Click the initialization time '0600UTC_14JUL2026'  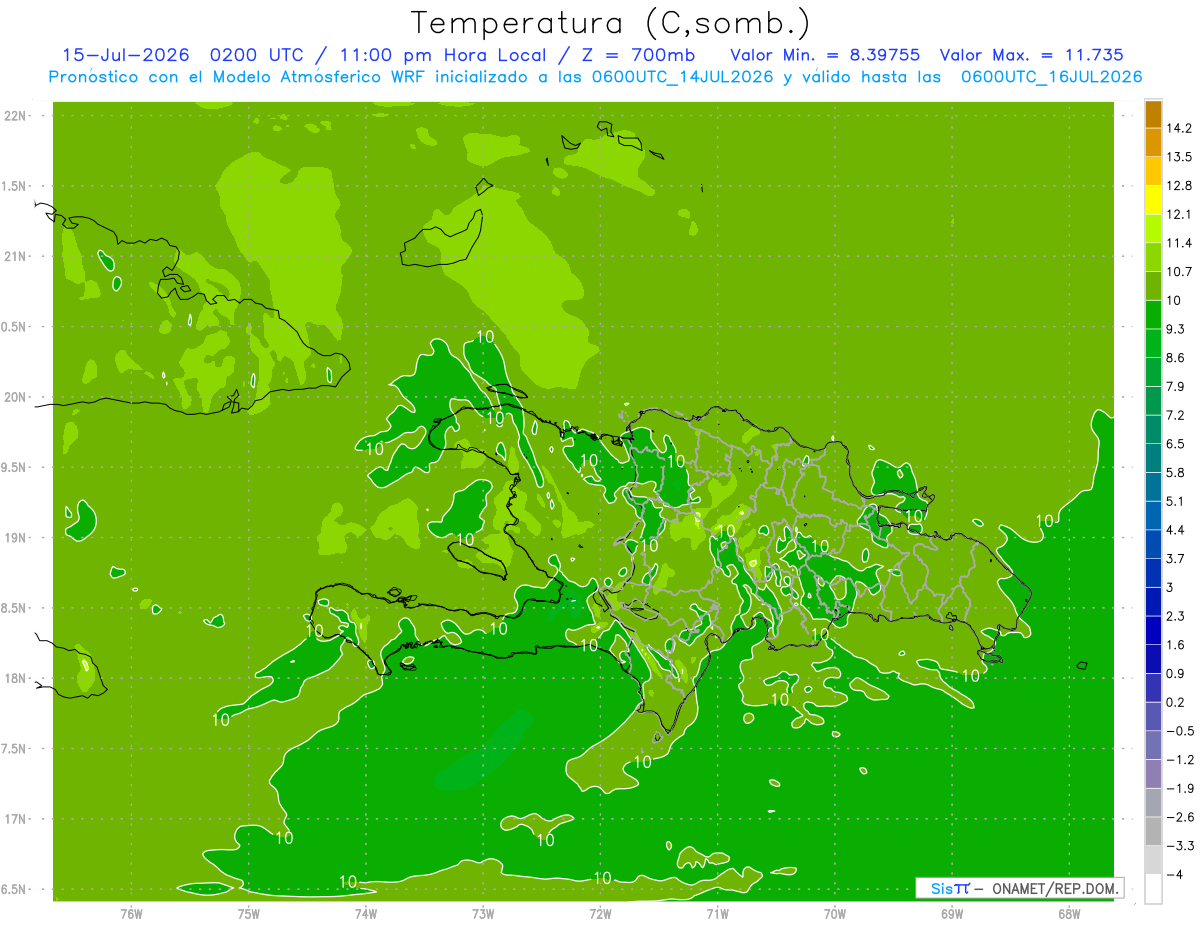[685, 77]
